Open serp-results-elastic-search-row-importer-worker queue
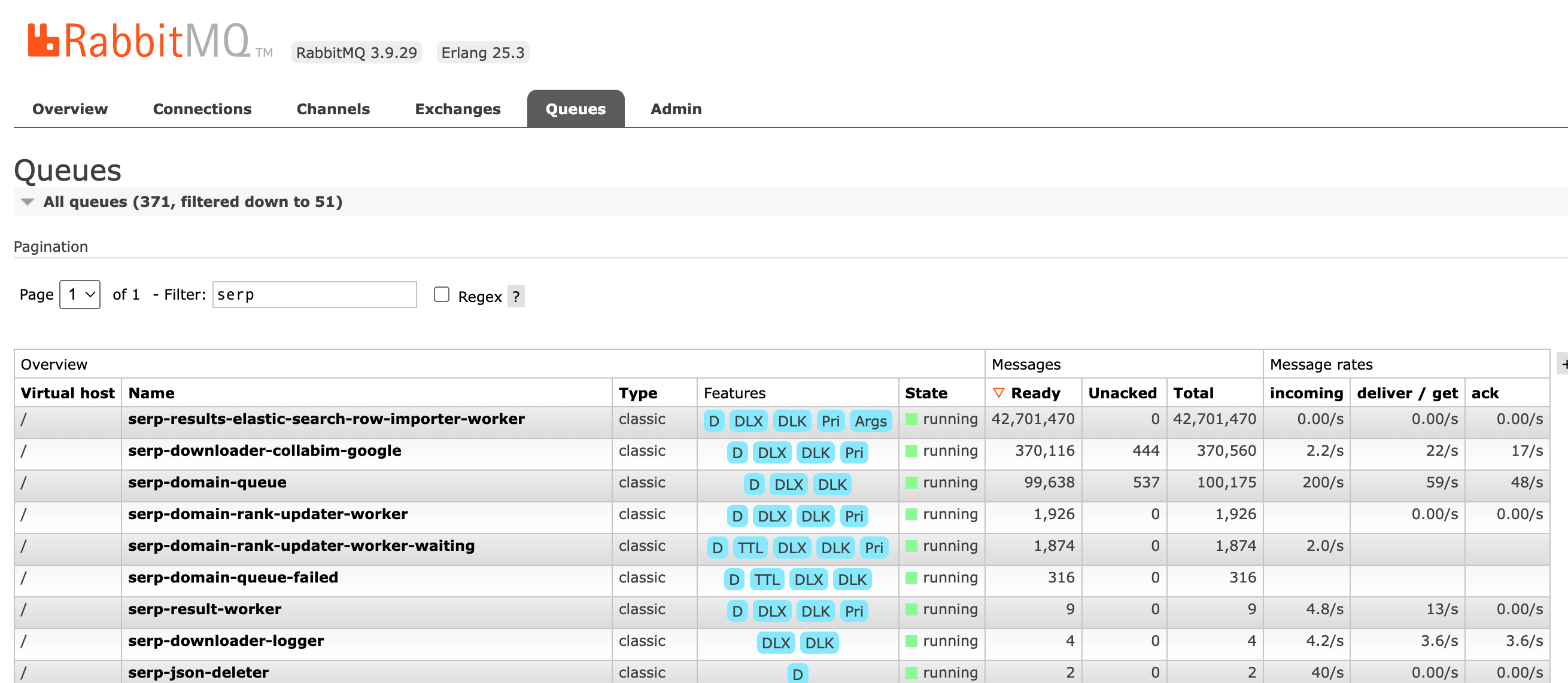Viewport: 1568px width, 683px height. (326, 419)
